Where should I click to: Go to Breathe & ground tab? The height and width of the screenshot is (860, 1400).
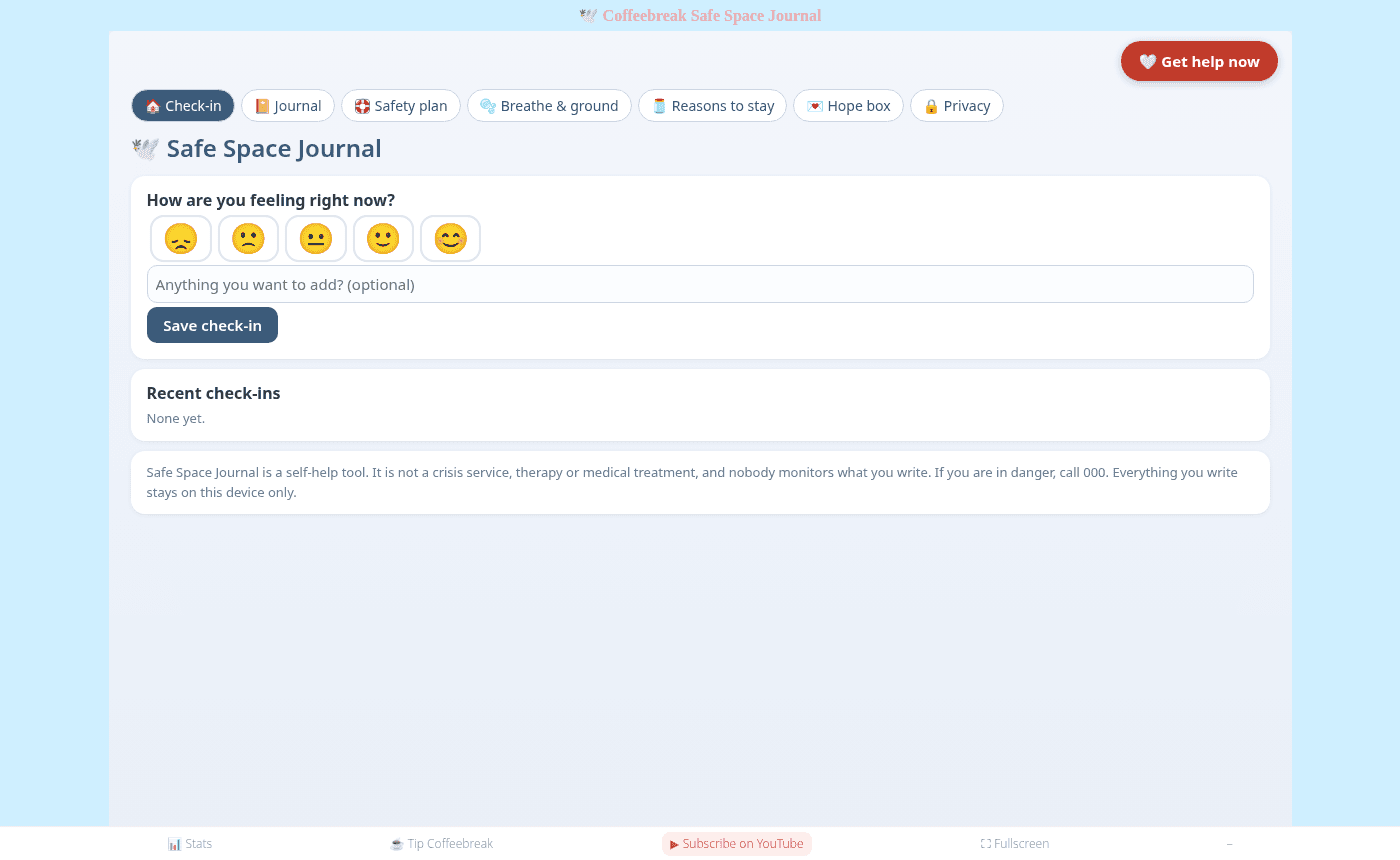(549, 106)
